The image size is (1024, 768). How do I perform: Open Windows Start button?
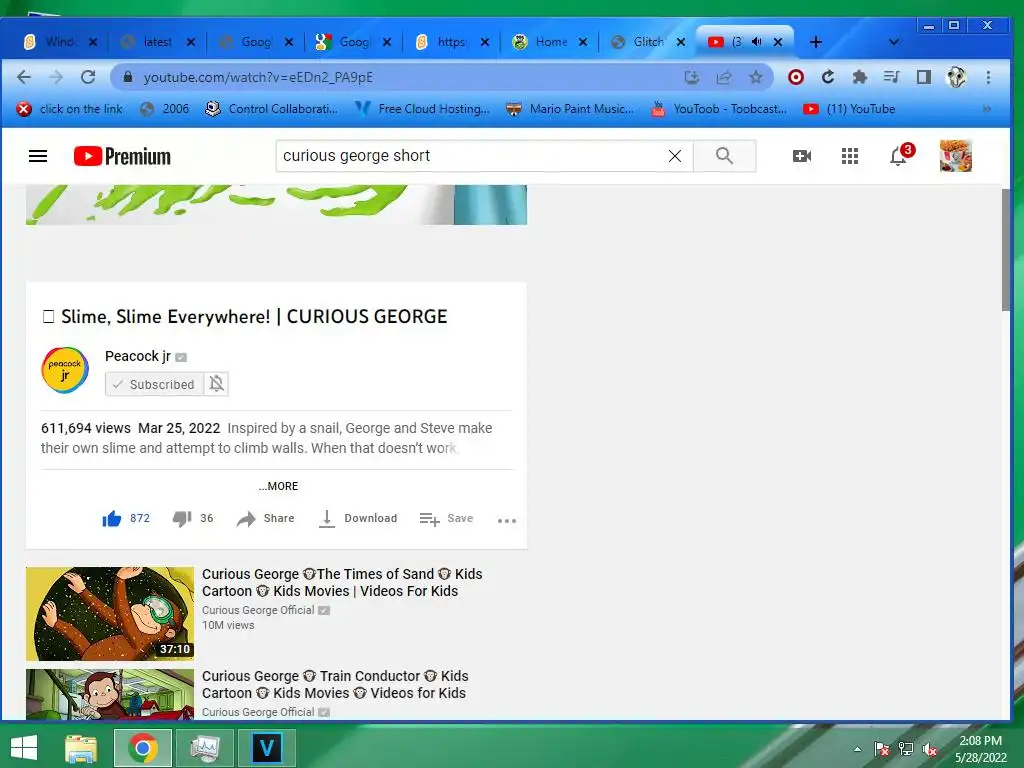(x=24, y=748)
